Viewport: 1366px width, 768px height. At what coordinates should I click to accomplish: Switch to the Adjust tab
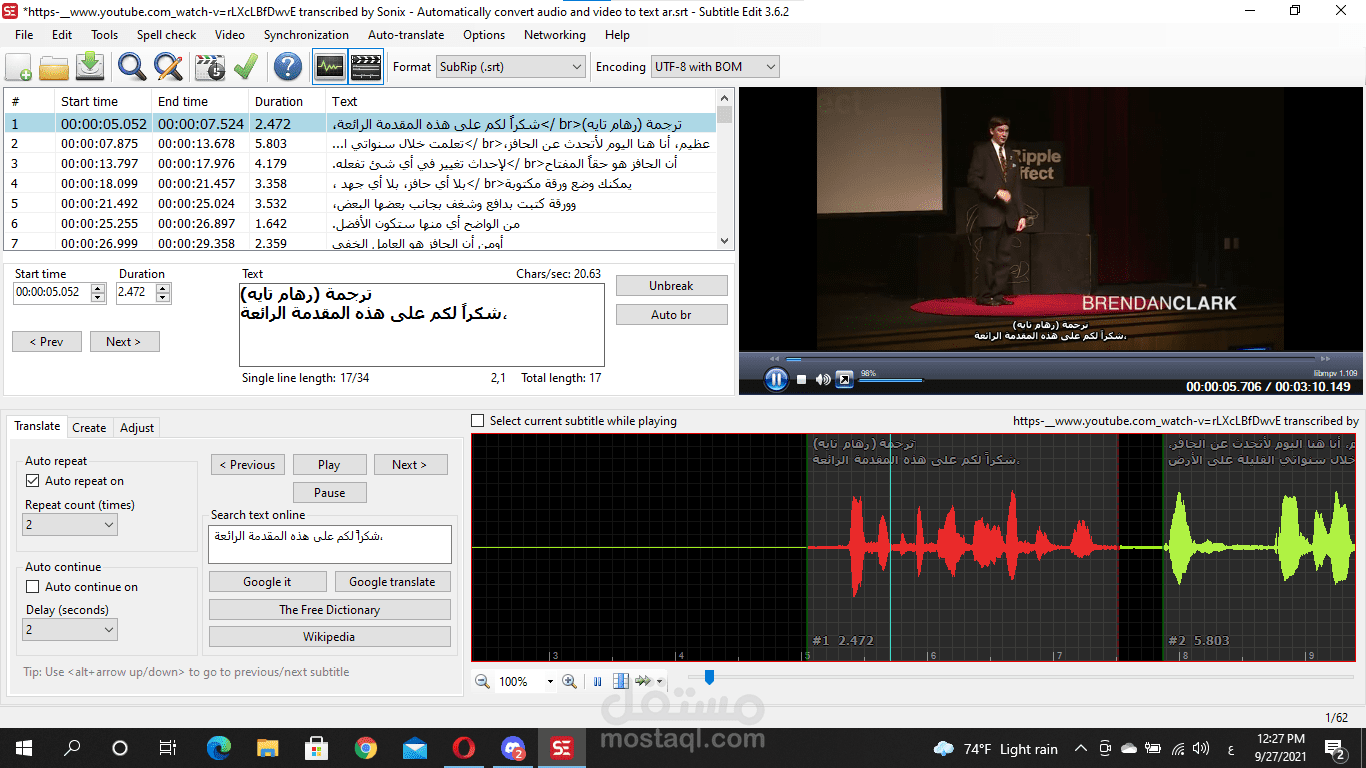click(x=137, y=428)
